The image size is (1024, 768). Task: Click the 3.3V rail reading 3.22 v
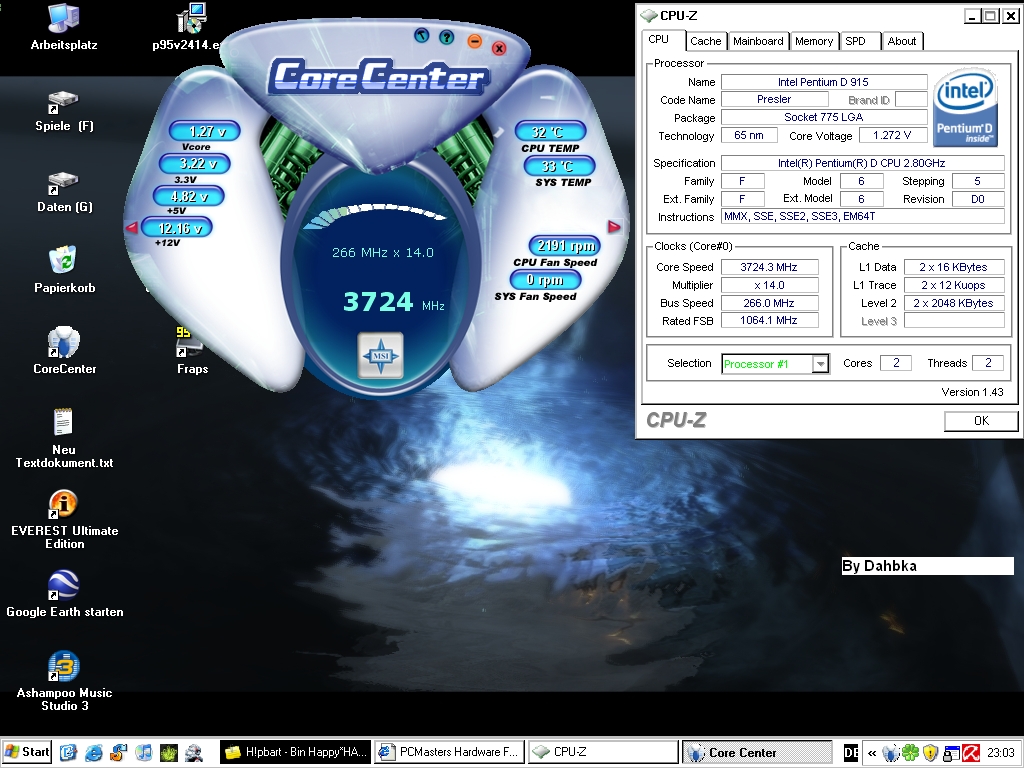point(194,163)
